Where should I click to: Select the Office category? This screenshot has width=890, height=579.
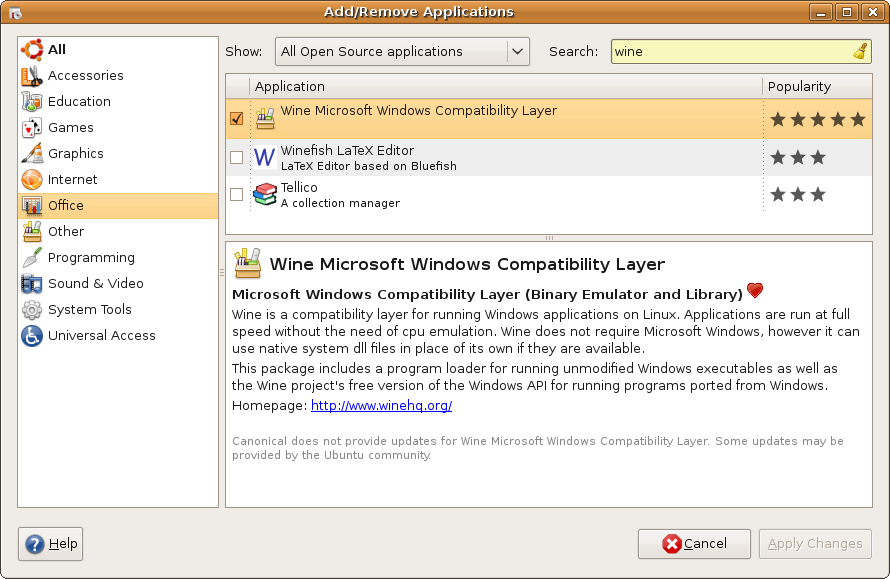click(x=118, y=205)
